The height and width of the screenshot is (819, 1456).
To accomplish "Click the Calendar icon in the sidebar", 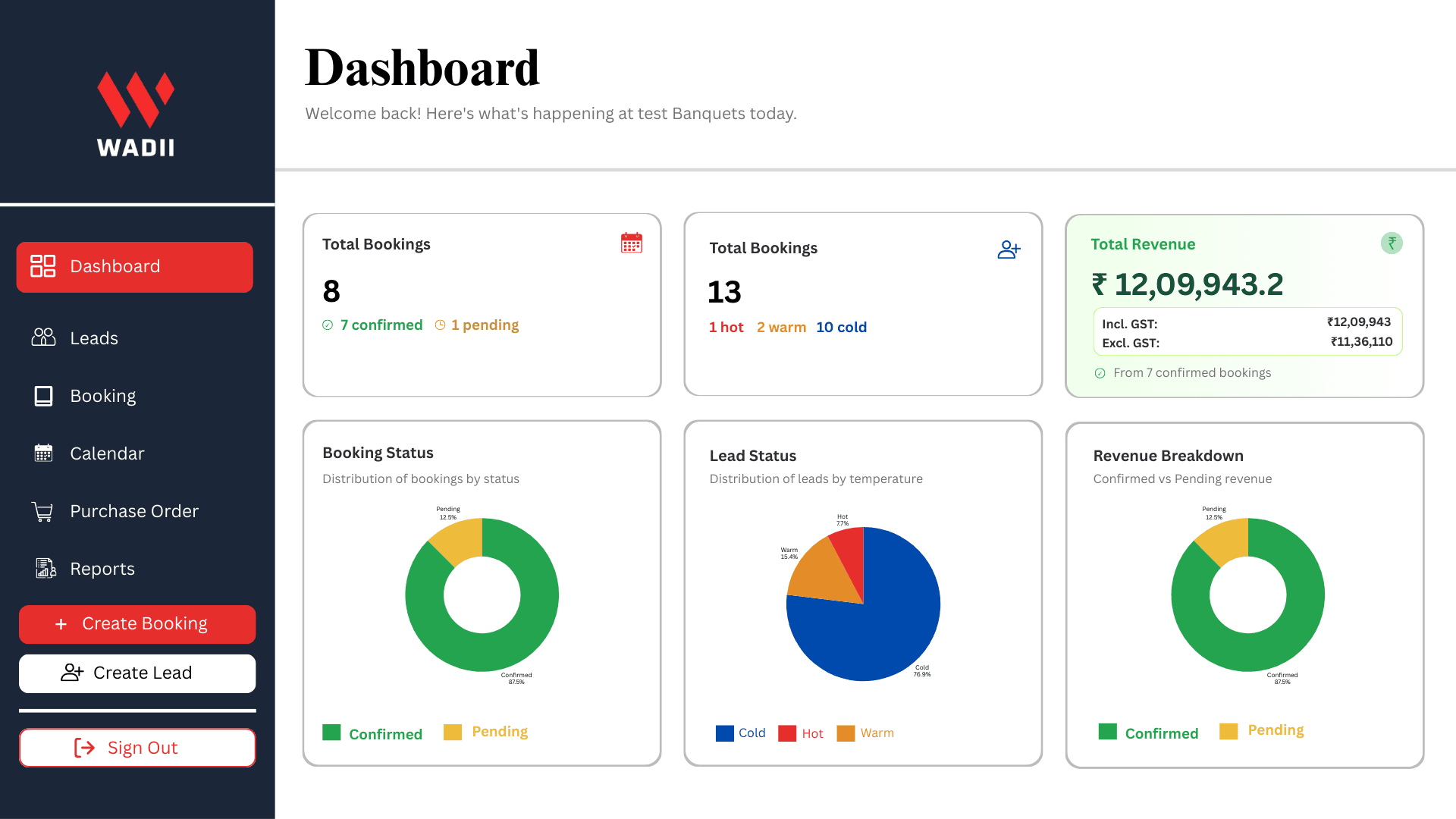I will [44, 453].
